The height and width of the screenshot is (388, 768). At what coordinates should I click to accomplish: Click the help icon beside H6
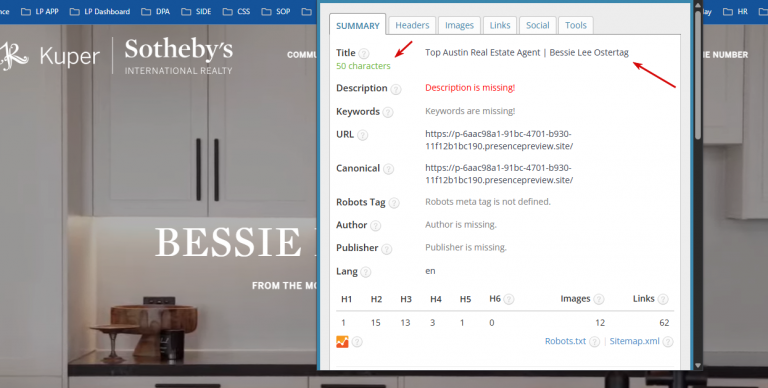point(509,299)
